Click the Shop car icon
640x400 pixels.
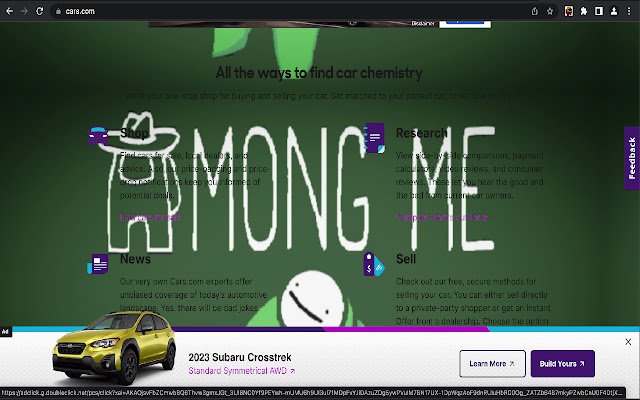tap(98, 136)
